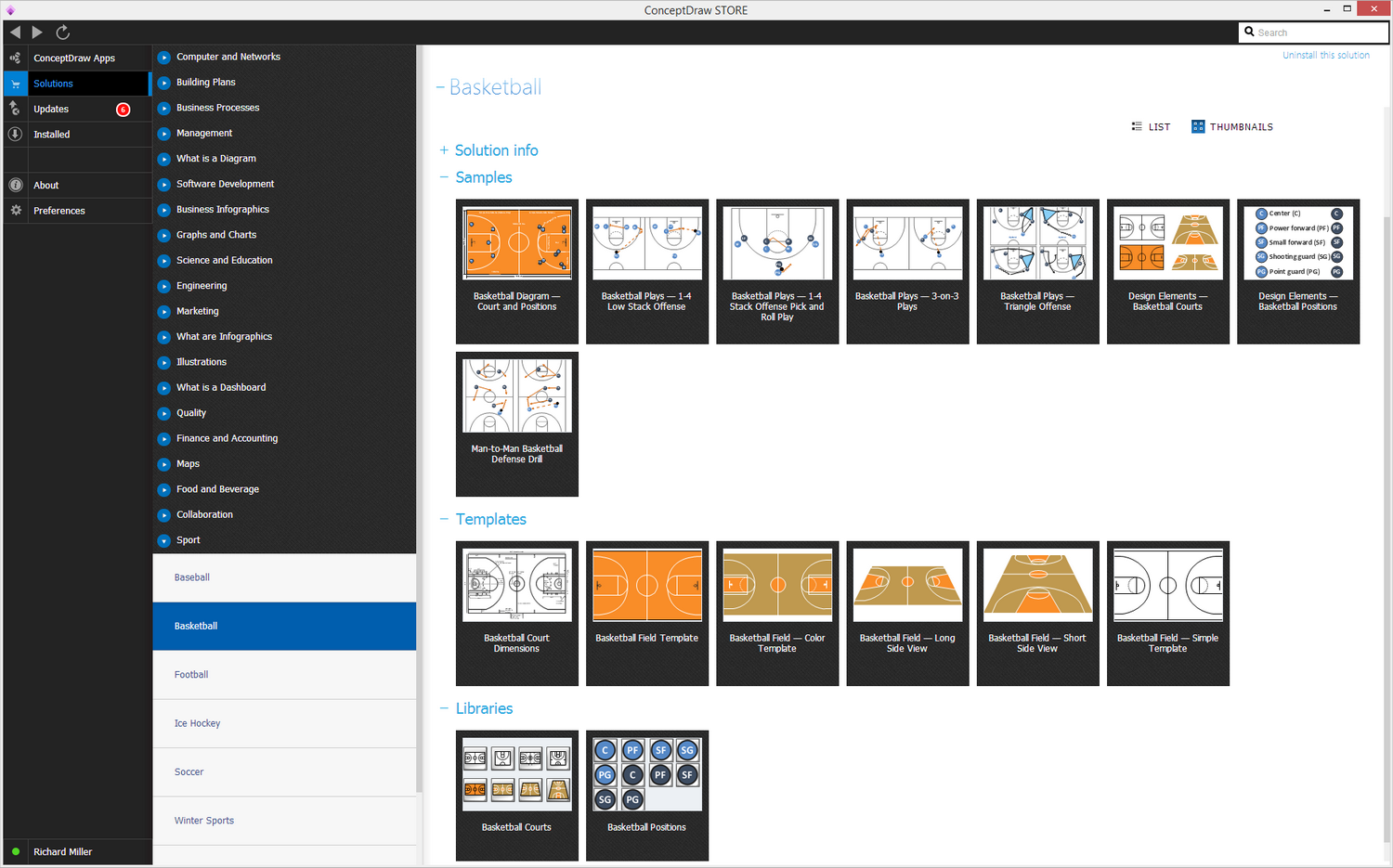The height and width of the screenshot is (868, 1393).
Task: Collapse the Samples section
Action: pyautogui.click(x=444, y=177)
